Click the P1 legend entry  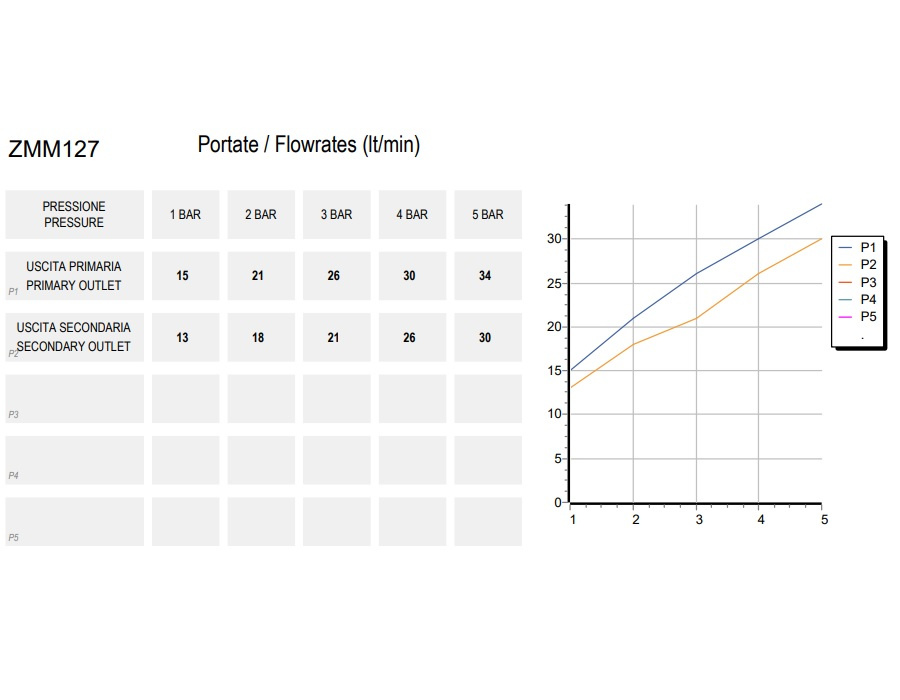pyautogui.click(x=858, y=247)
